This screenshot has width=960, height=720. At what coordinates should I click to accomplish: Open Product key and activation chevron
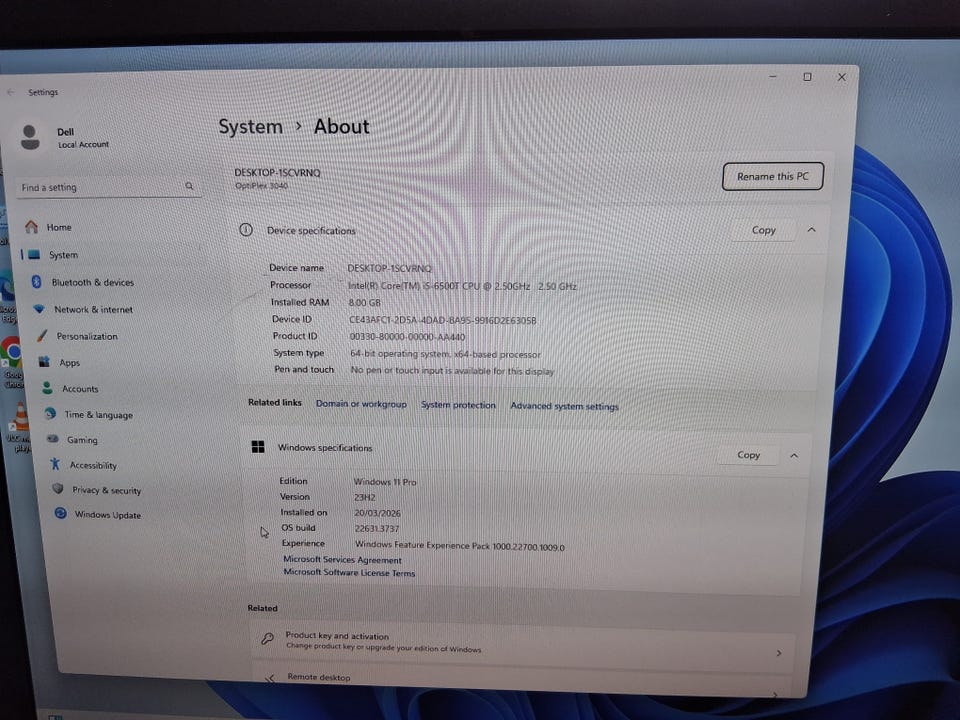coord(779,653)
